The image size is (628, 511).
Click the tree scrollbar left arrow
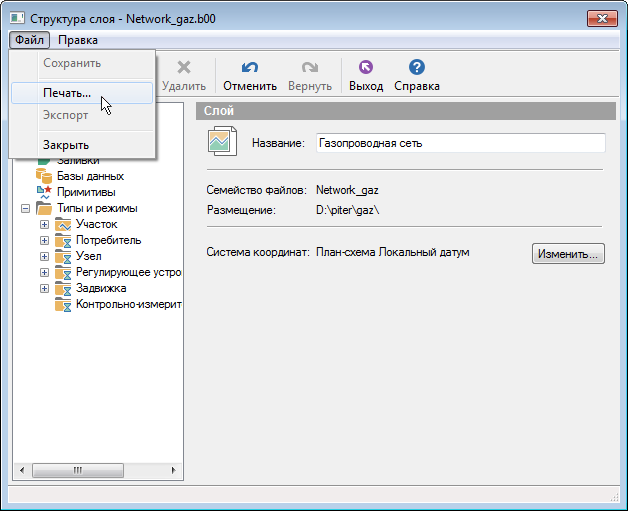[x=22, y=470]
